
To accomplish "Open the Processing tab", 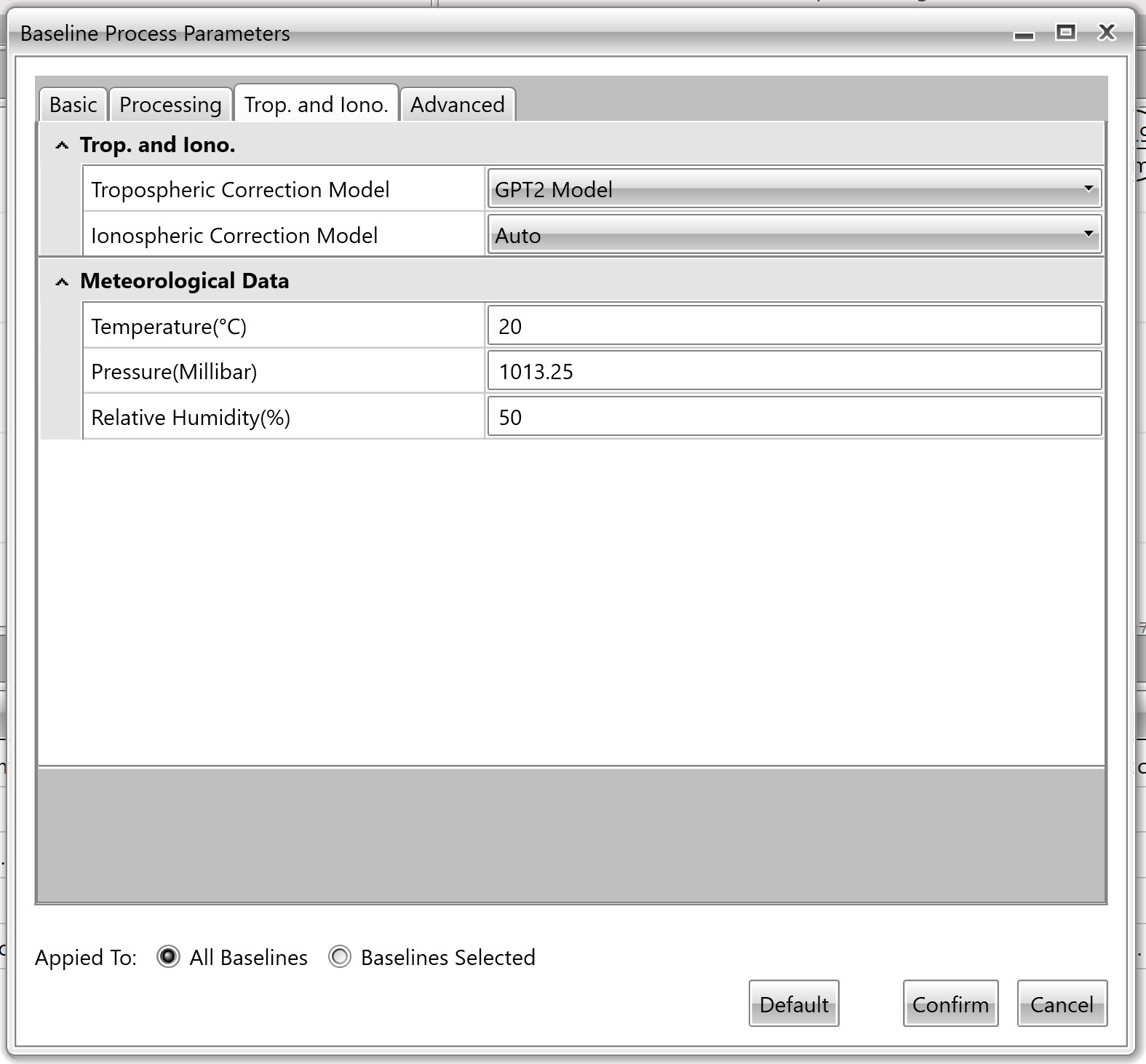I will tap(170, 105).
